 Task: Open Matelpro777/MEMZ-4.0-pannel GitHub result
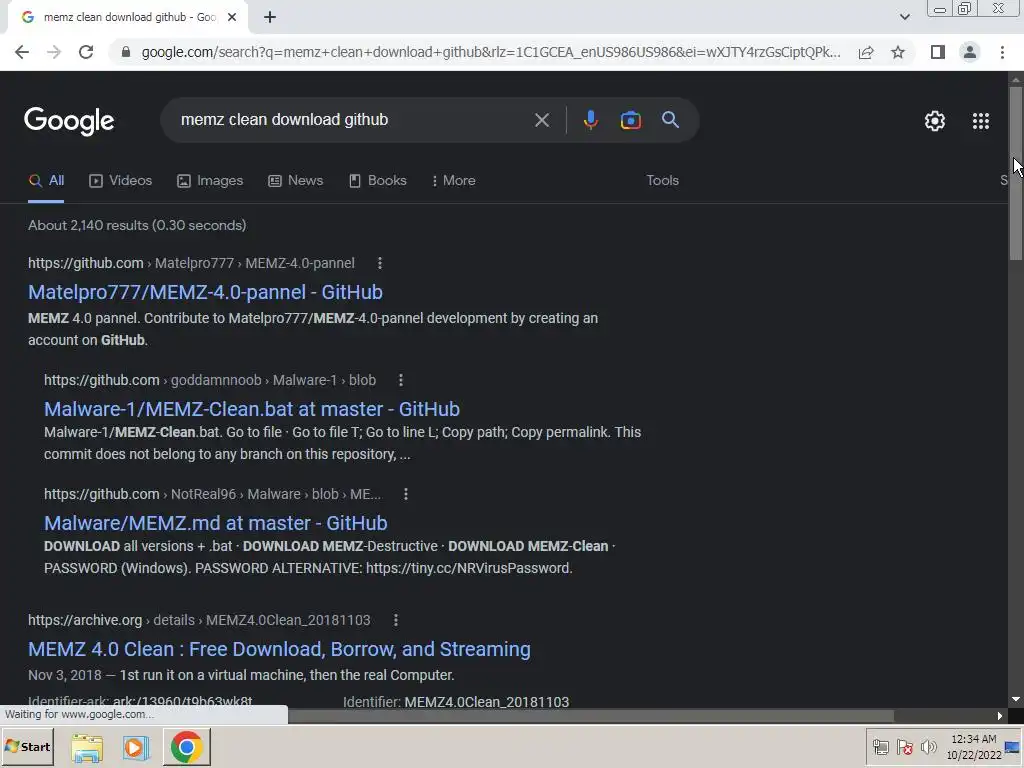tap(205, 292)
